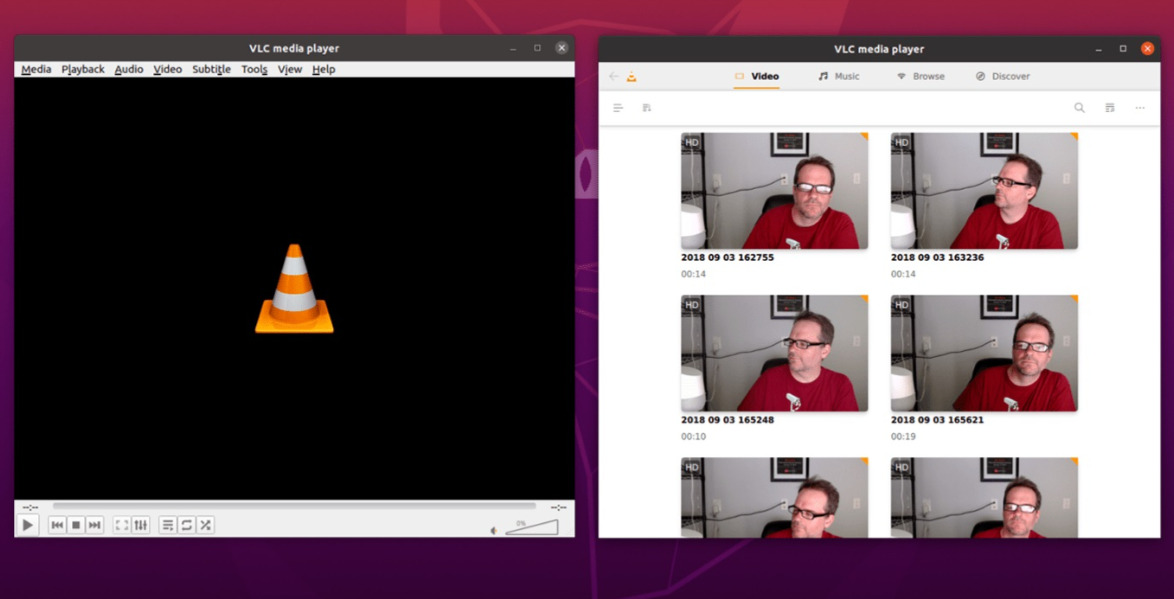Toggle the playlist view in left player
Screen dimensions: 1174x599
click(x=168, y=525)
